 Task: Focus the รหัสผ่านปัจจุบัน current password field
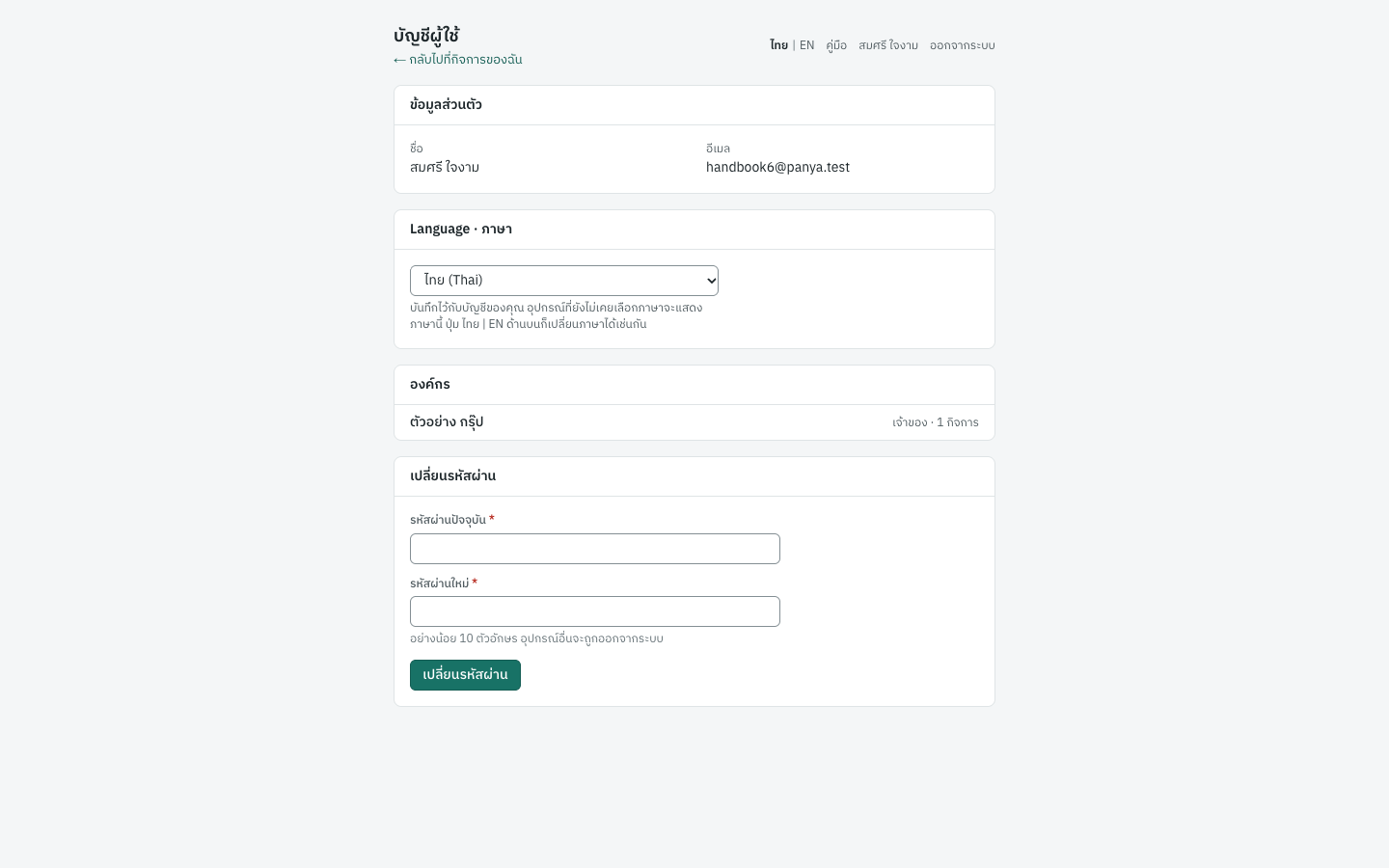pyautogui.click(x=595, y=549)
